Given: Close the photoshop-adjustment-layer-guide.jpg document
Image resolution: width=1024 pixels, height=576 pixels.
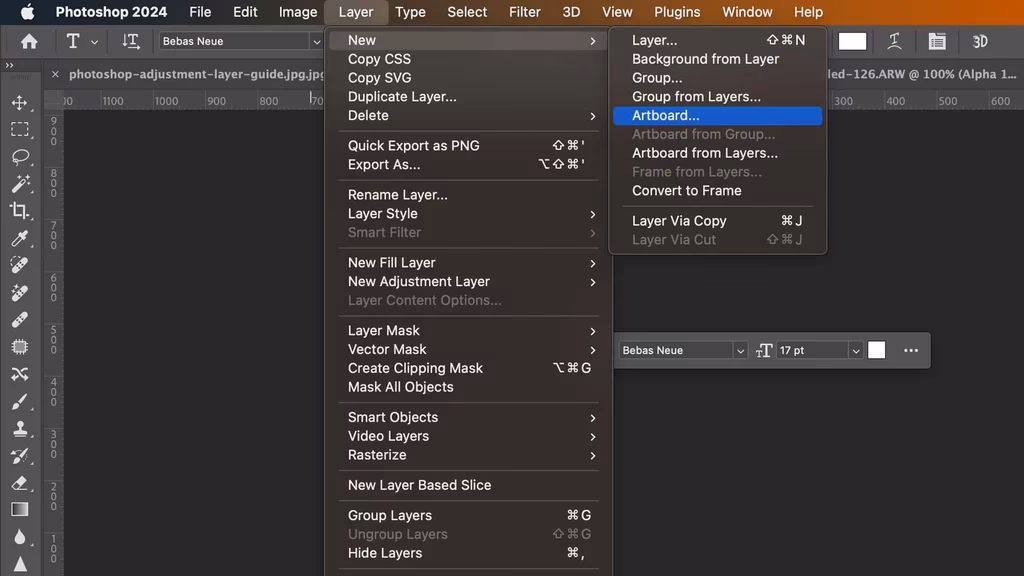Looking at the screenshot, I should click(55, 74).
